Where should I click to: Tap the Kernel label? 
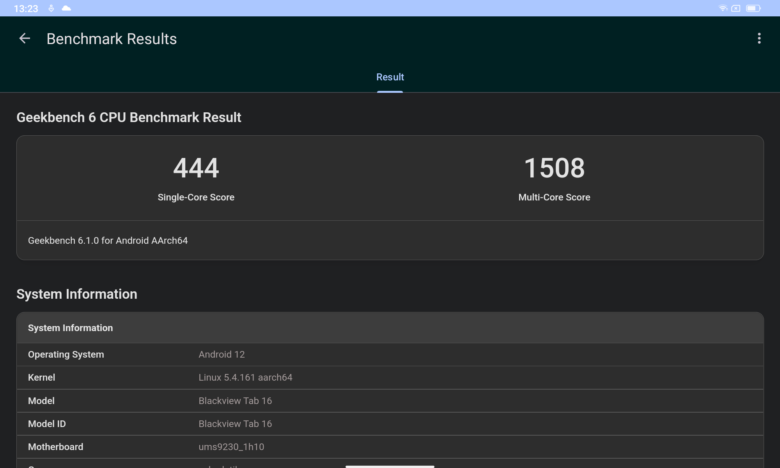pos(41,377)
